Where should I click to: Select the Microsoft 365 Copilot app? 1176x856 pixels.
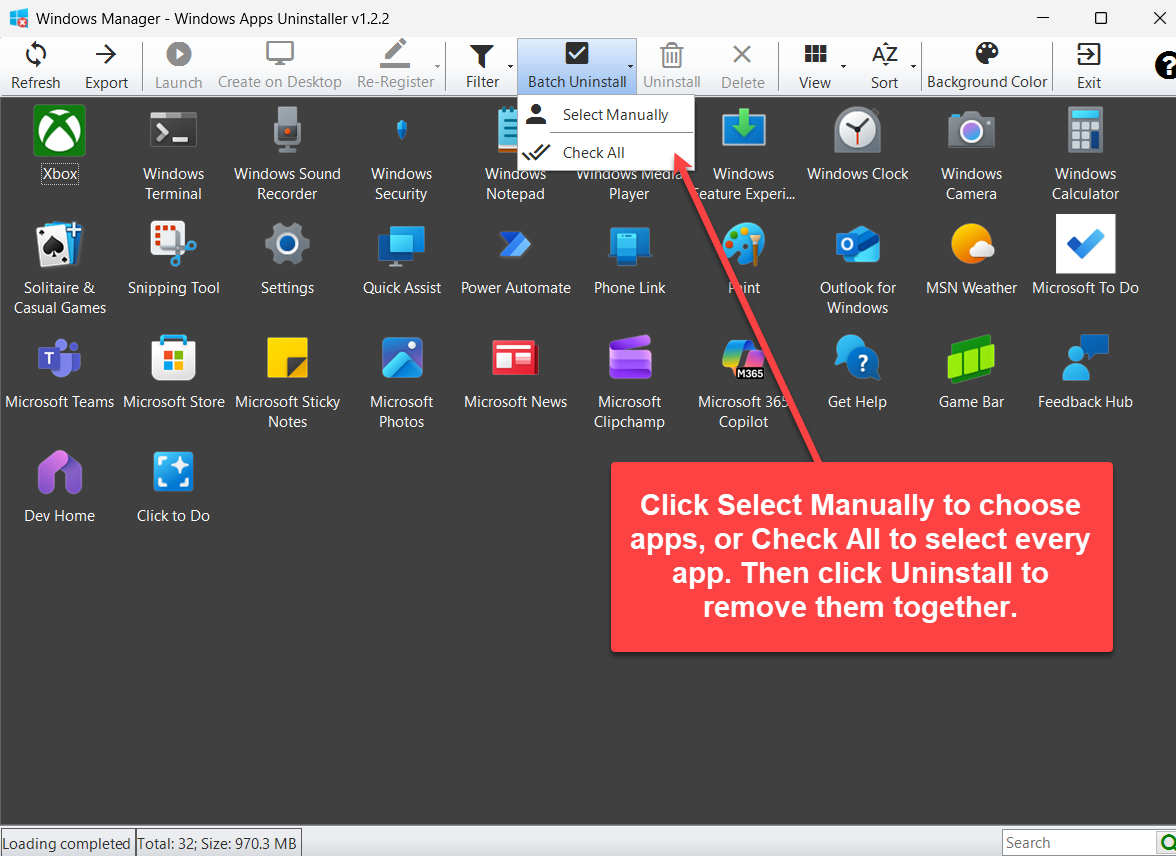(743, 383)
